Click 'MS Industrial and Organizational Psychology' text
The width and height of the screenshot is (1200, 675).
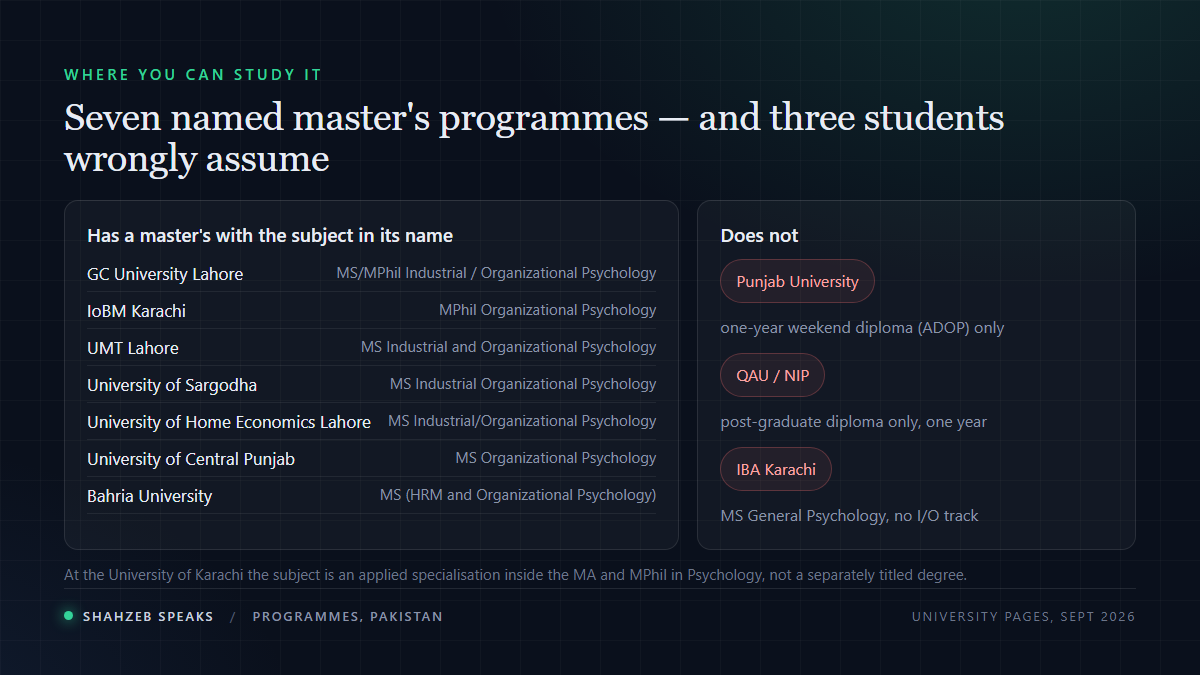tap(509, 347)
